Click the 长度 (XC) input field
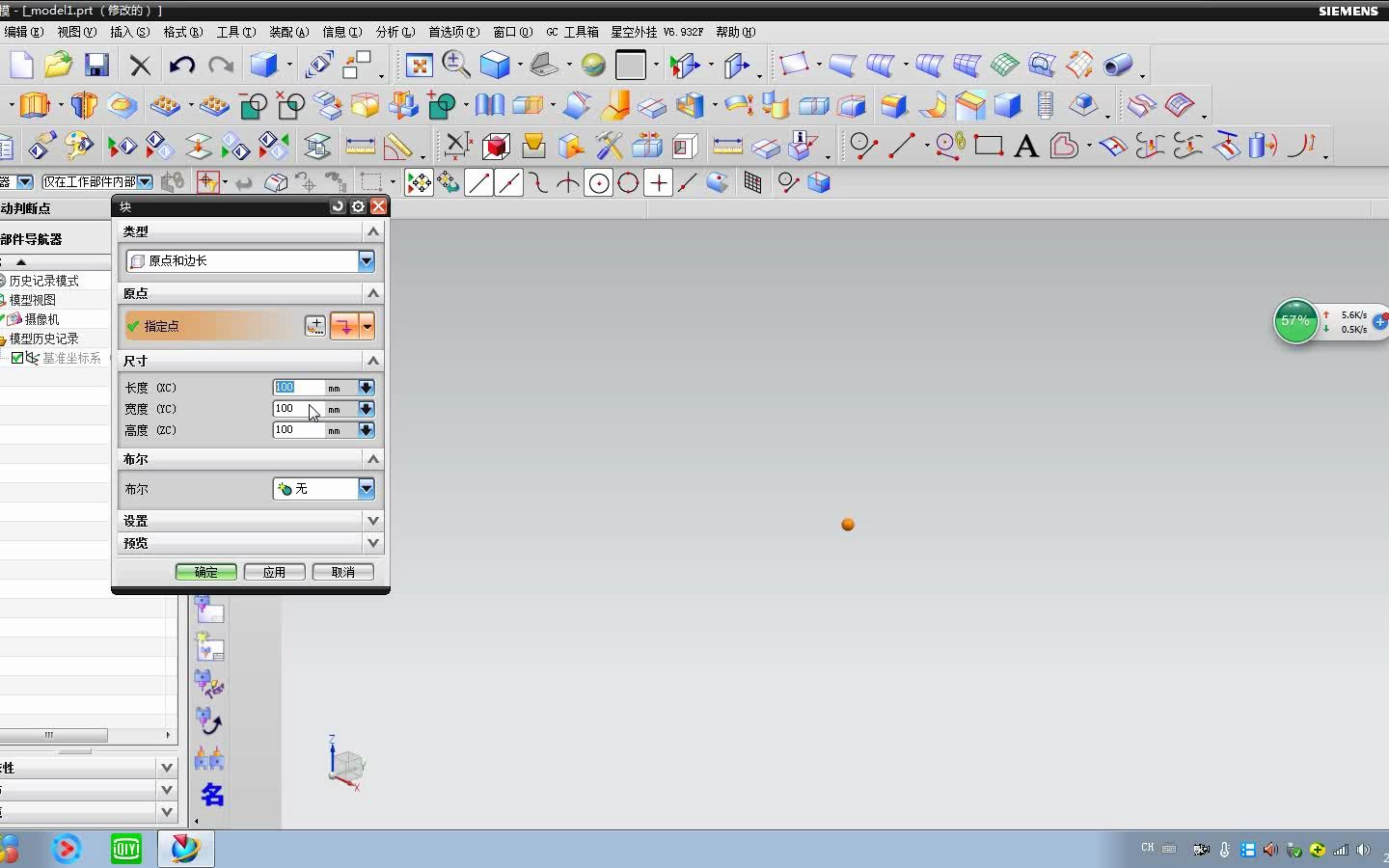1389x868 pixels. tap(299, 388)
